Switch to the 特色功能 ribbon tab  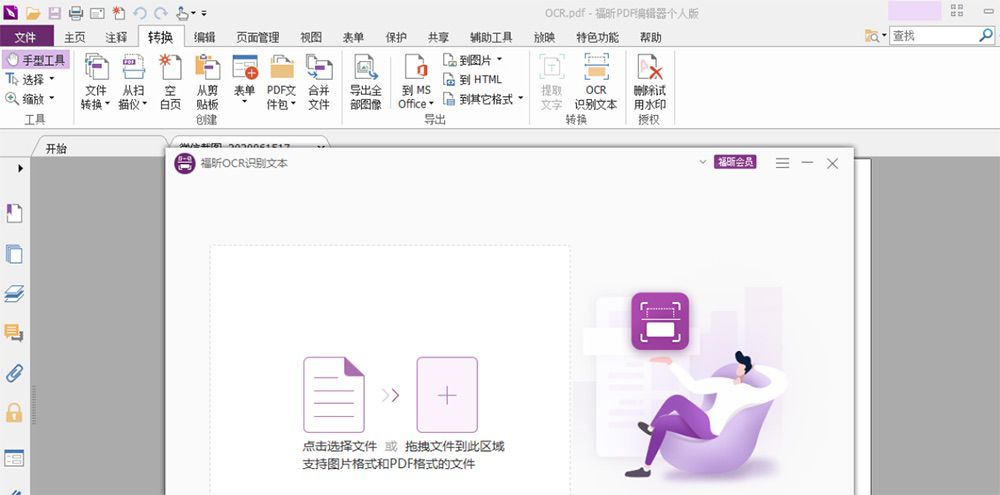tap(598, 38)
